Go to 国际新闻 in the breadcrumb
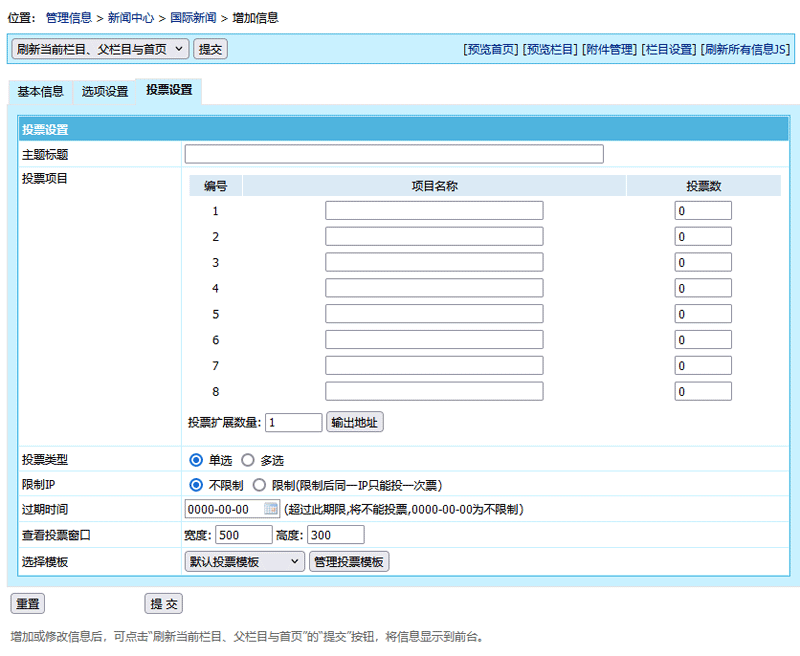This screenshot has height=656, width=800. point(193,18)
